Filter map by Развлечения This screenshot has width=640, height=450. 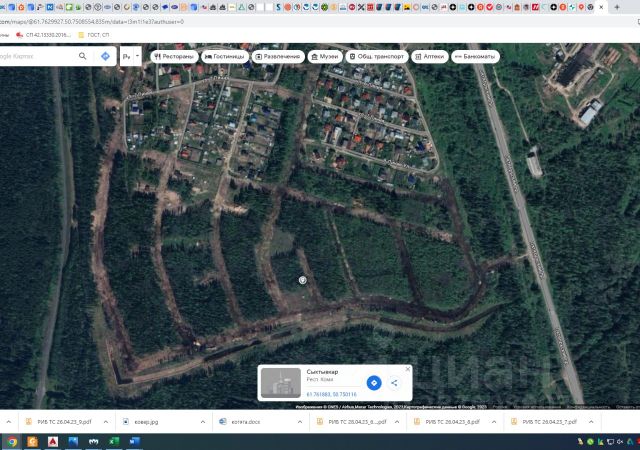coord(278,56)
